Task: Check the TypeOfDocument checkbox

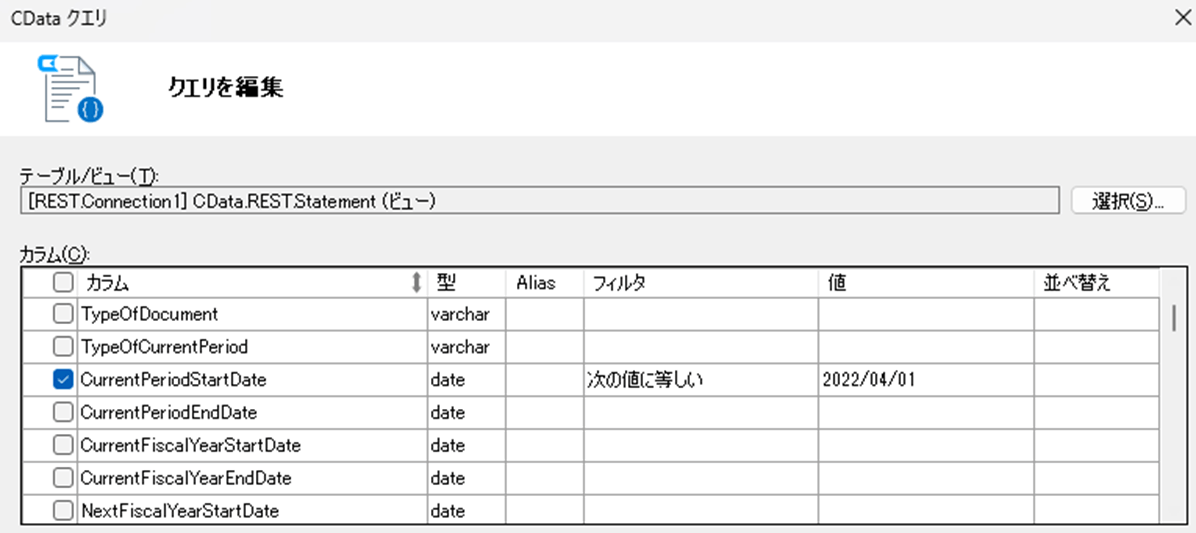Action: 63,313
